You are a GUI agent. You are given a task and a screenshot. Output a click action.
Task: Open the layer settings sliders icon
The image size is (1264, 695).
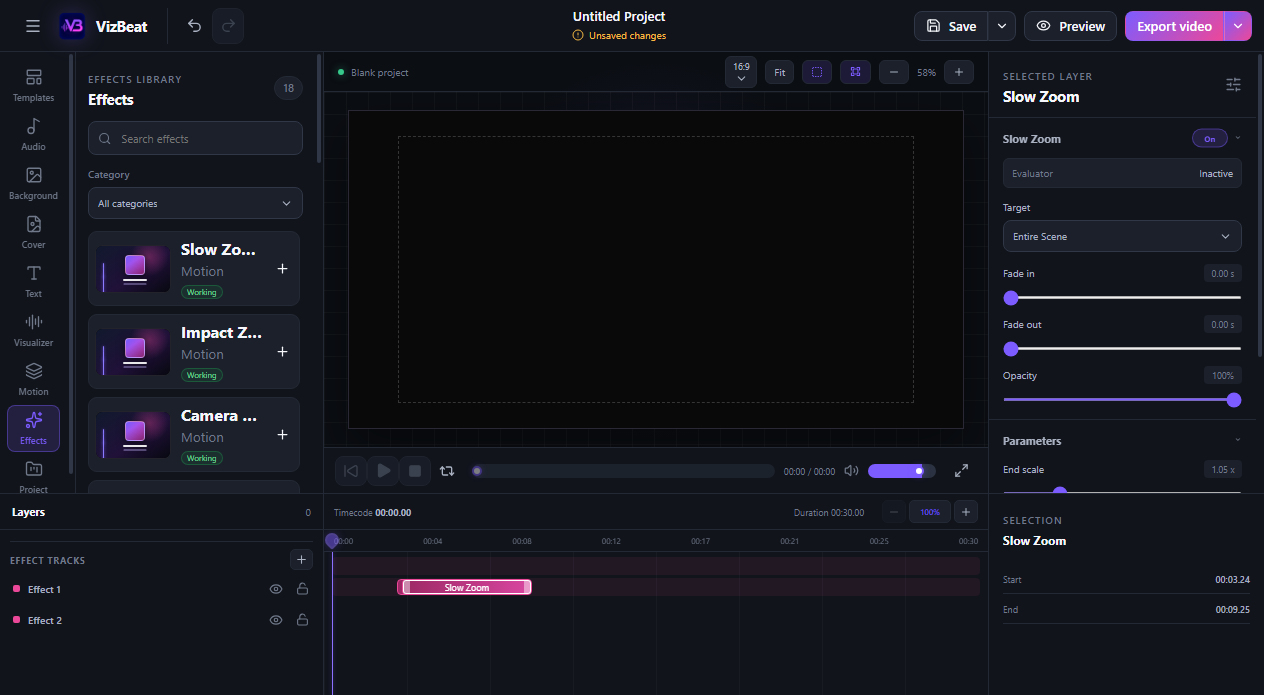click(x=1234, y=85)
